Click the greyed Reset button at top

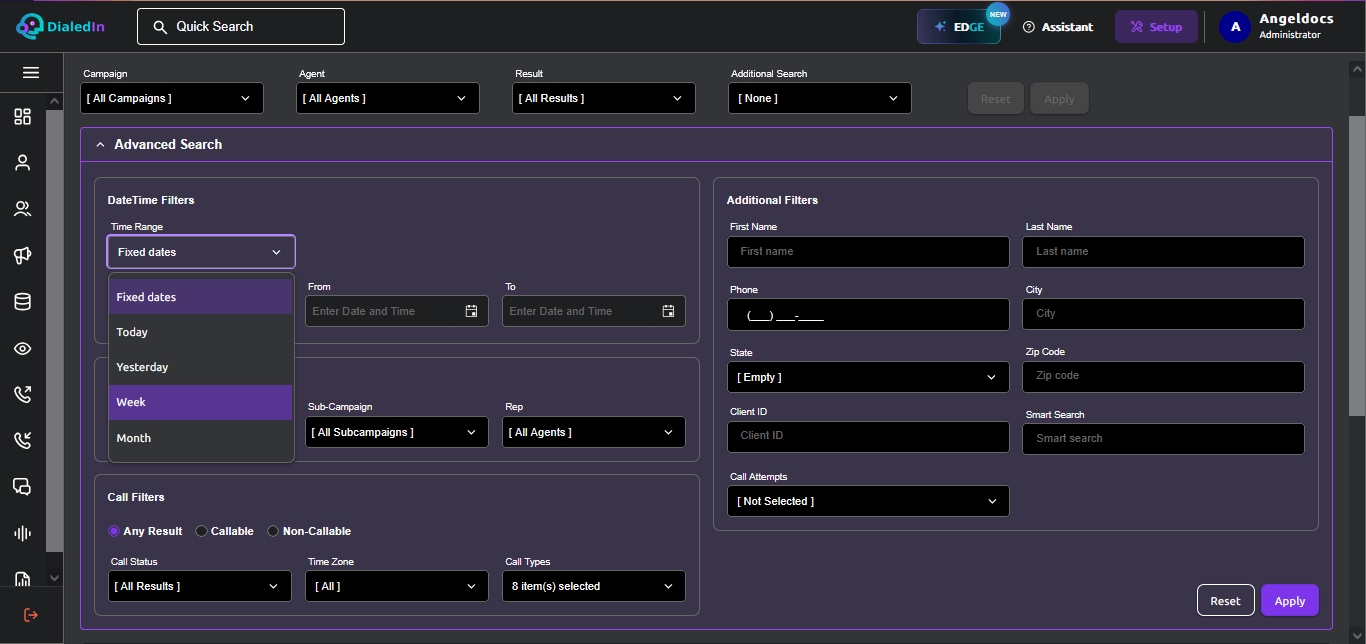tap(995, 98)
